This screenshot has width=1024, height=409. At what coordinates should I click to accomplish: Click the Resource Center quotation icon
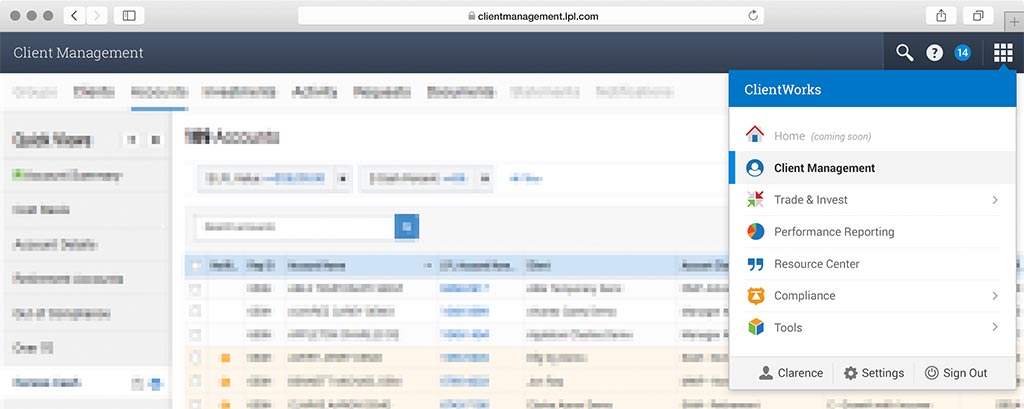click(755, 264)
